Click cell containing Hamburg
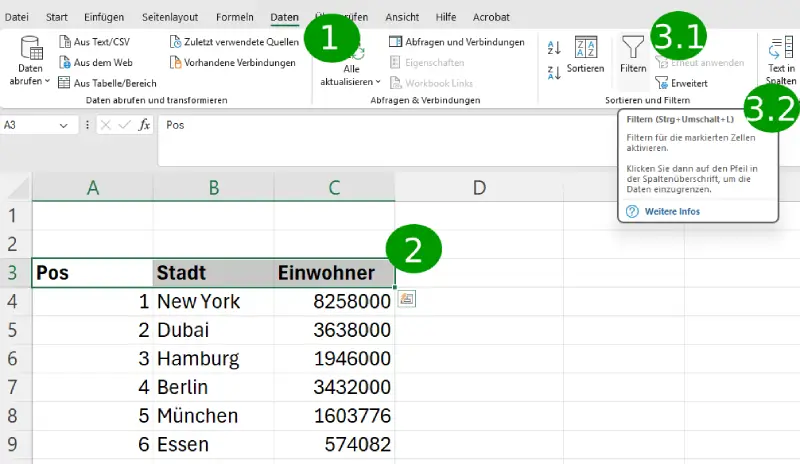The height and width of the screenshot is (464, 800). pos(213,358)
